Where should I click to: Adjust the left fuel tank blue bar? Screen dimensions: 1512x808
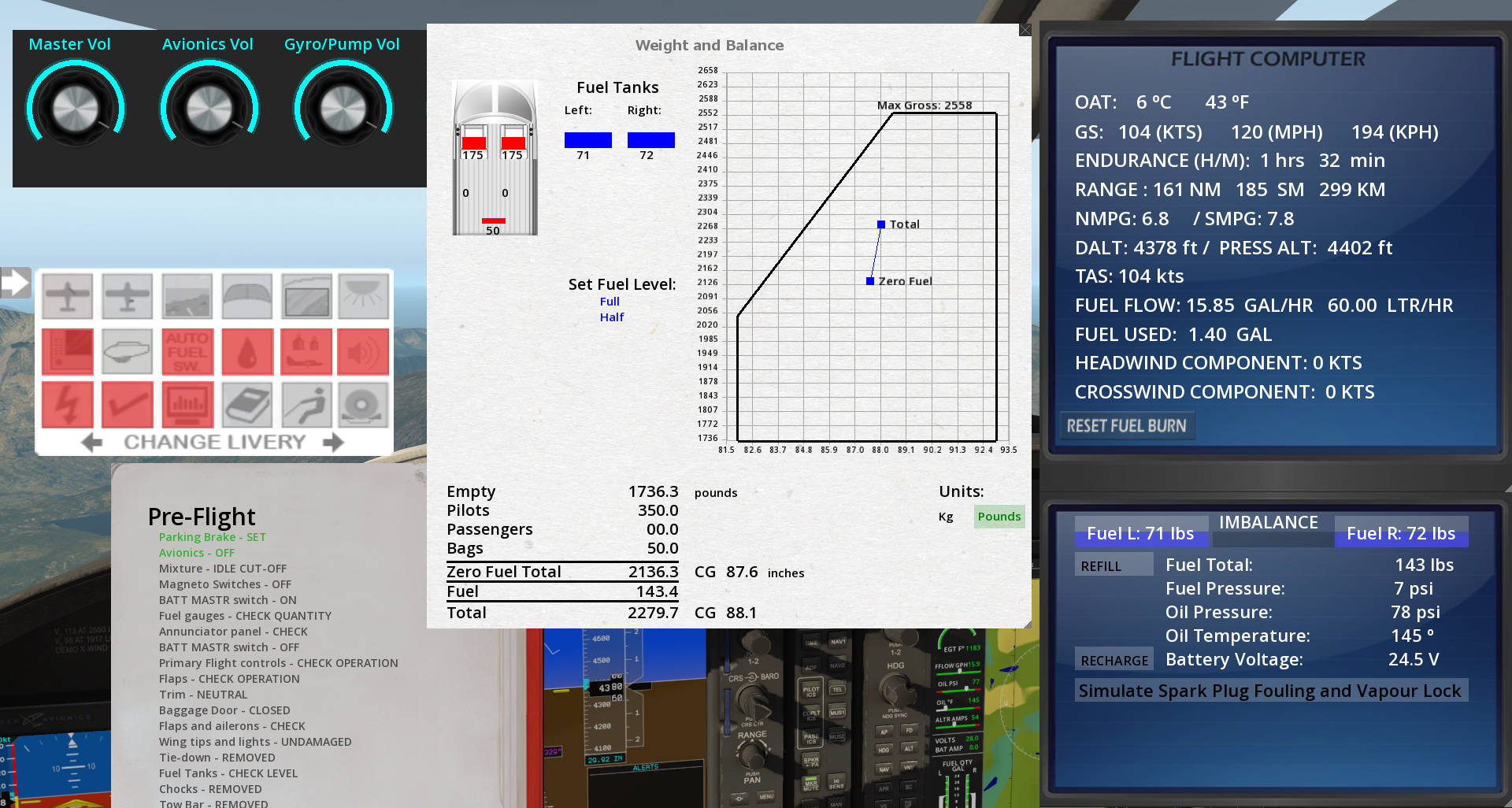pyautogui.click(x=588, y=140)
